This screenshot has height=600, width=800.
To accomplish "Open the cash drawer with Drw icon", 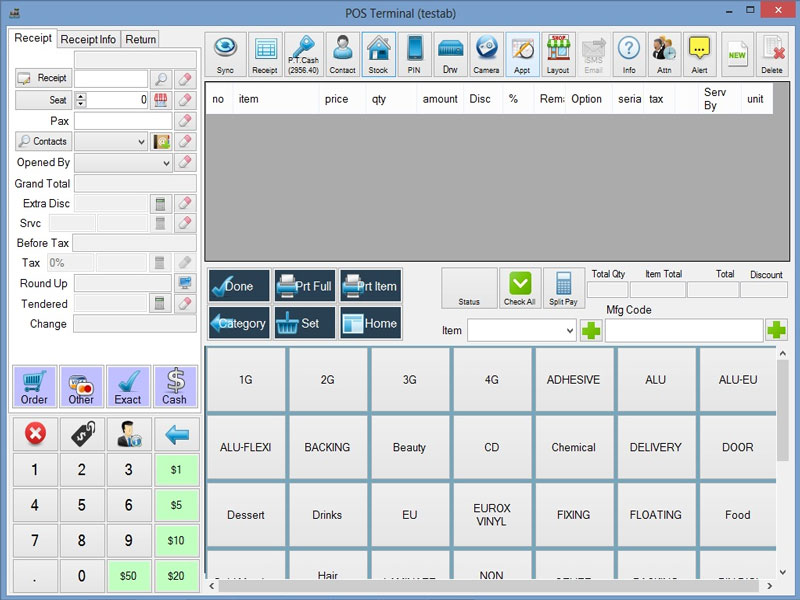I will coord(450,54).
